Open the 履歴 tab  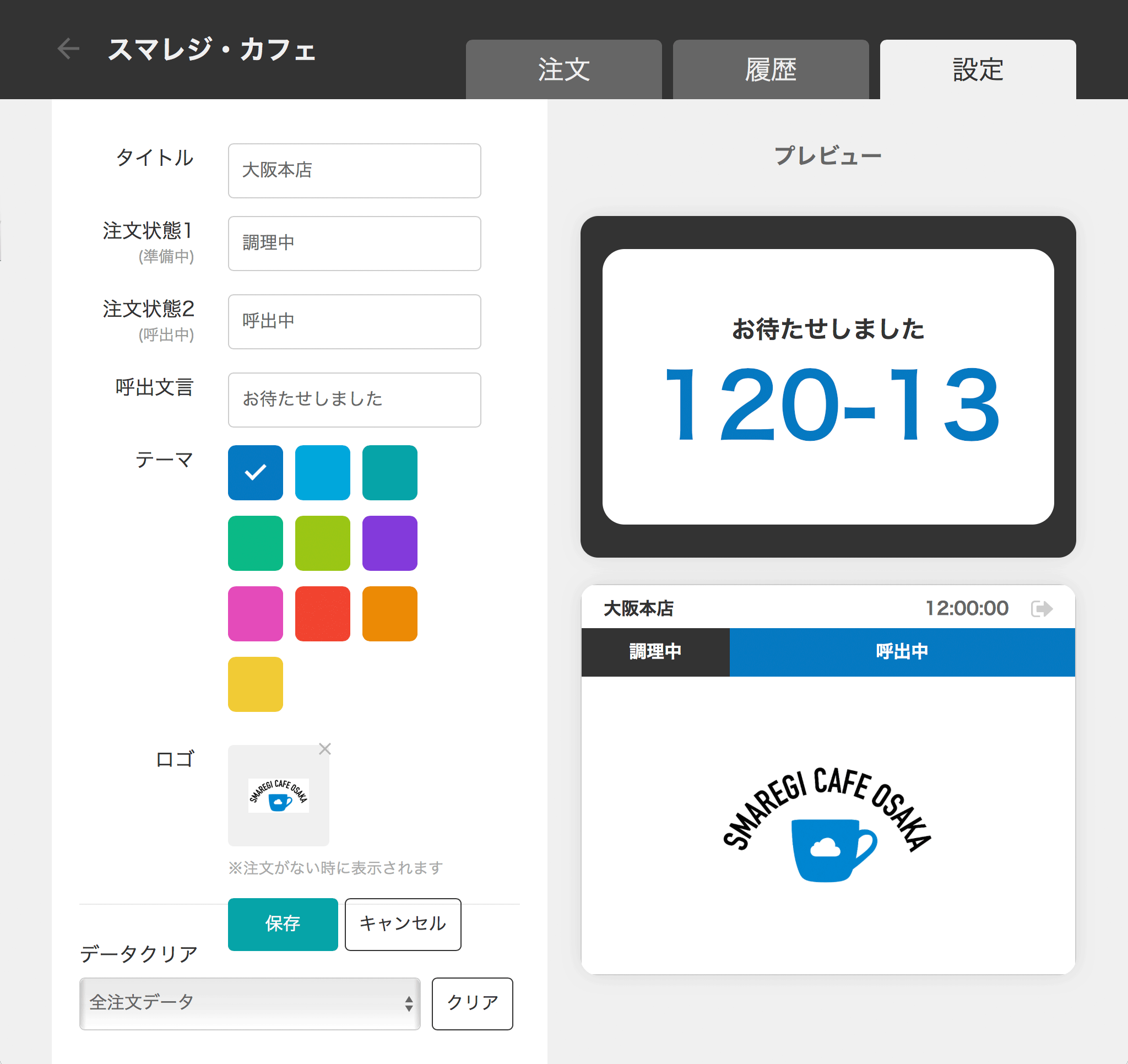click(771, 69)
